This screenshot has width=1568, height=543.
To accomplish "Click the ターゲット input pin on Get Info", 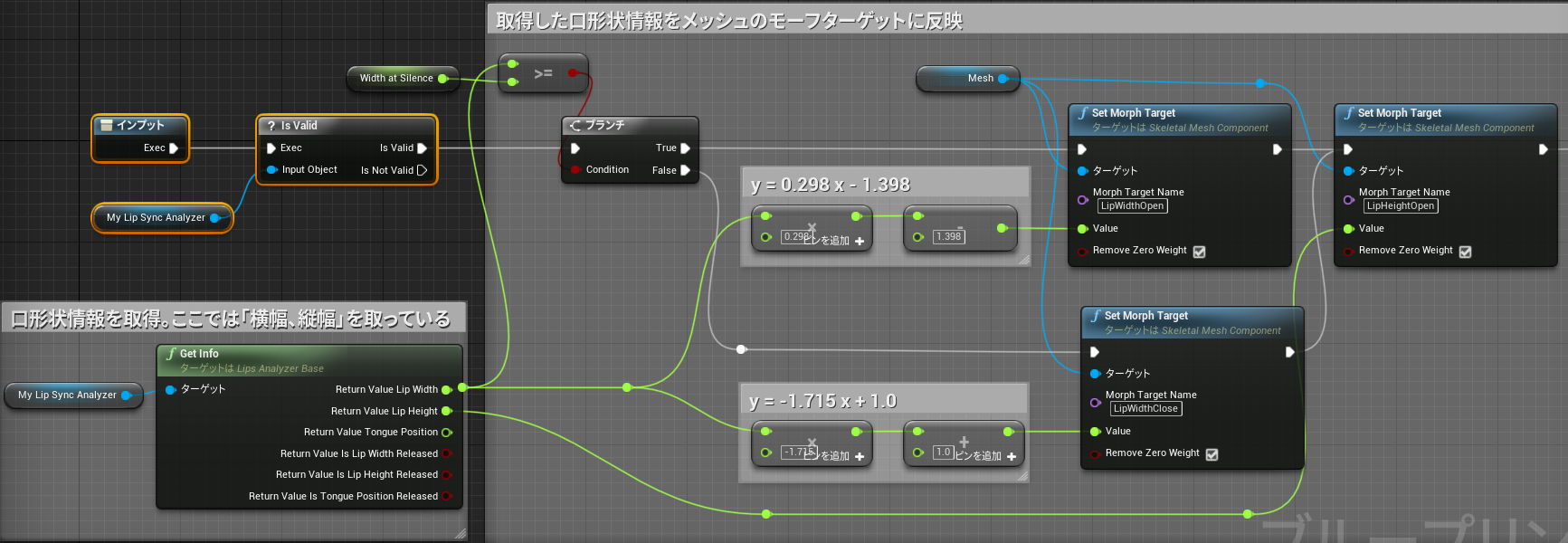I will pyautogui.click(x=171, y=390).
